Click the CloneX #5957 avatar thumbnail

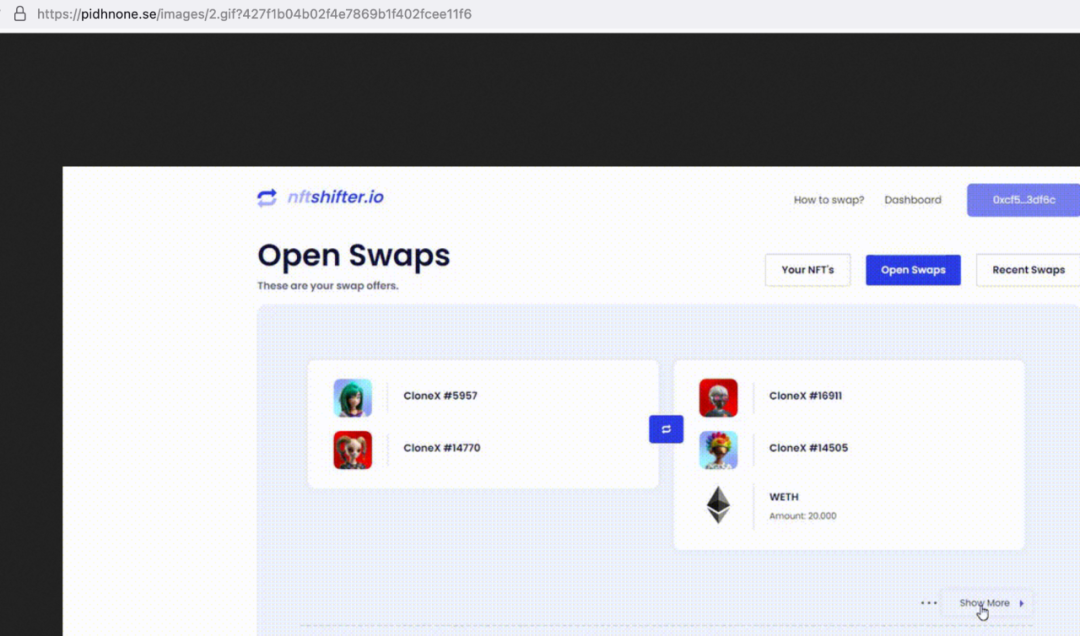coord(353,398)
